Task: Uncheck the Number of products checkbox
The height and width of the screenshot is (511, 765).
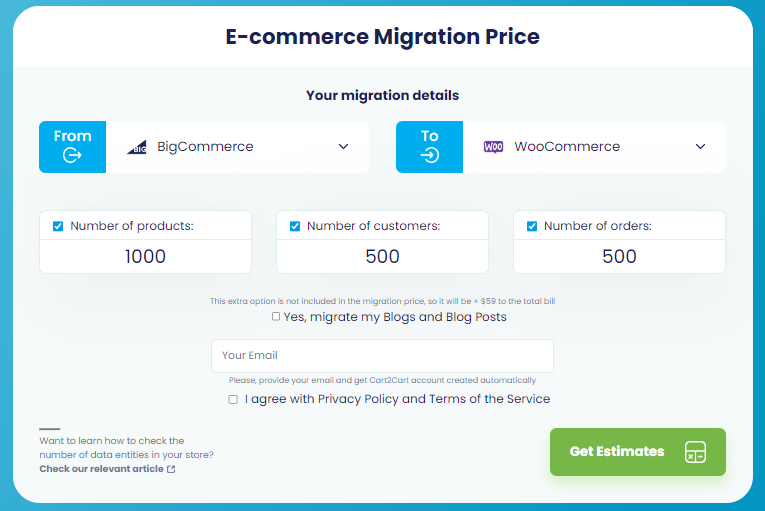Action: (58, 226)
